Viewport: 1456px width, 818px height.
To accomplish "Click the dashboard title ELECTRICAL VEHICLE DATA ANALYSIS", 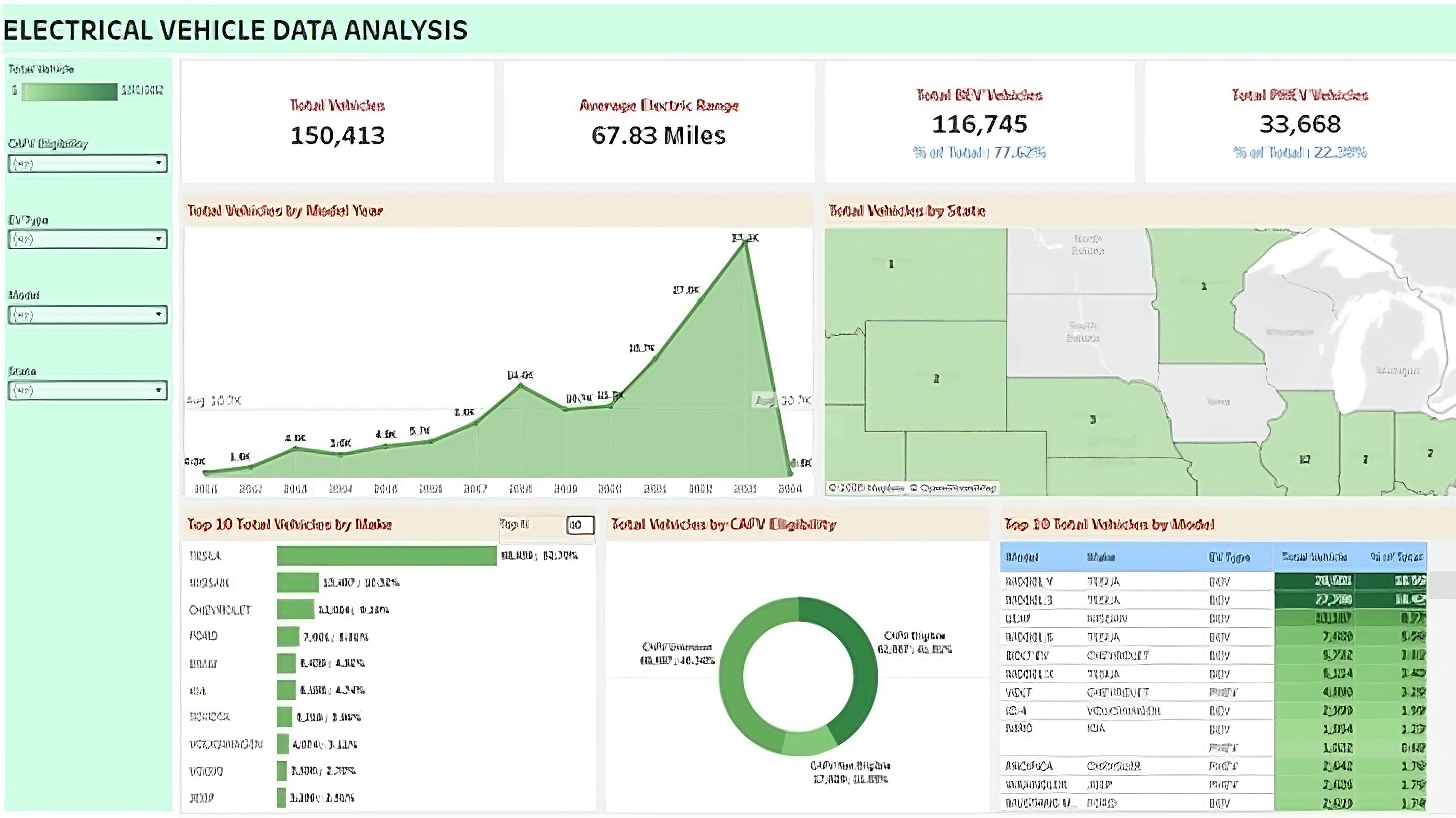I will click(x=236, y=31).
